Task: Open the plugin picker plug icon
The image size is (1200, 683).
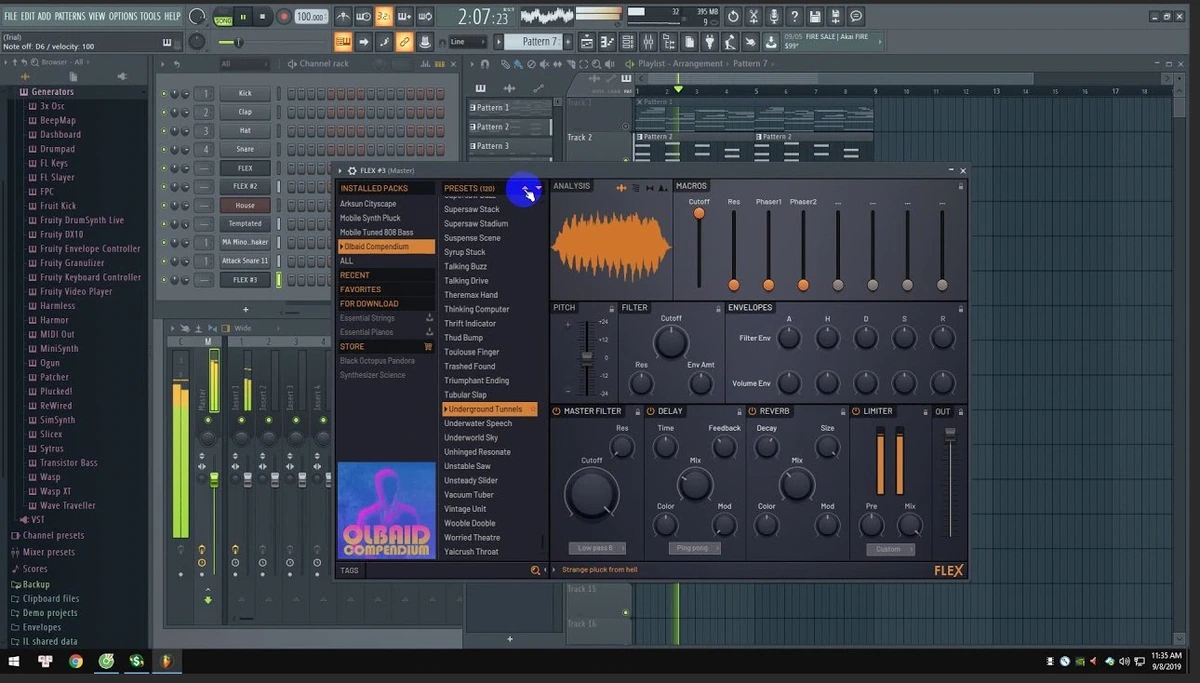Action: pos(709,42)
